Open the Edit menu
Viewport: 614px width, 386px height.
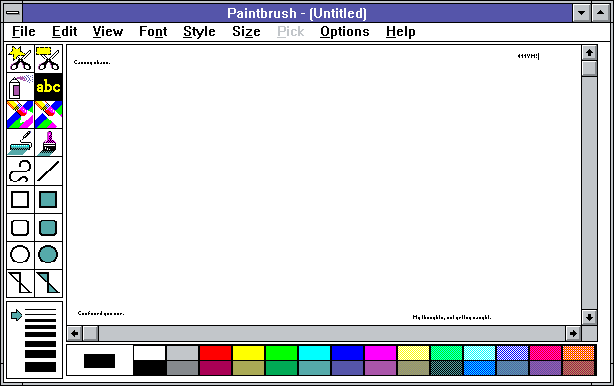pyautogui.click(x=64, y=32)
